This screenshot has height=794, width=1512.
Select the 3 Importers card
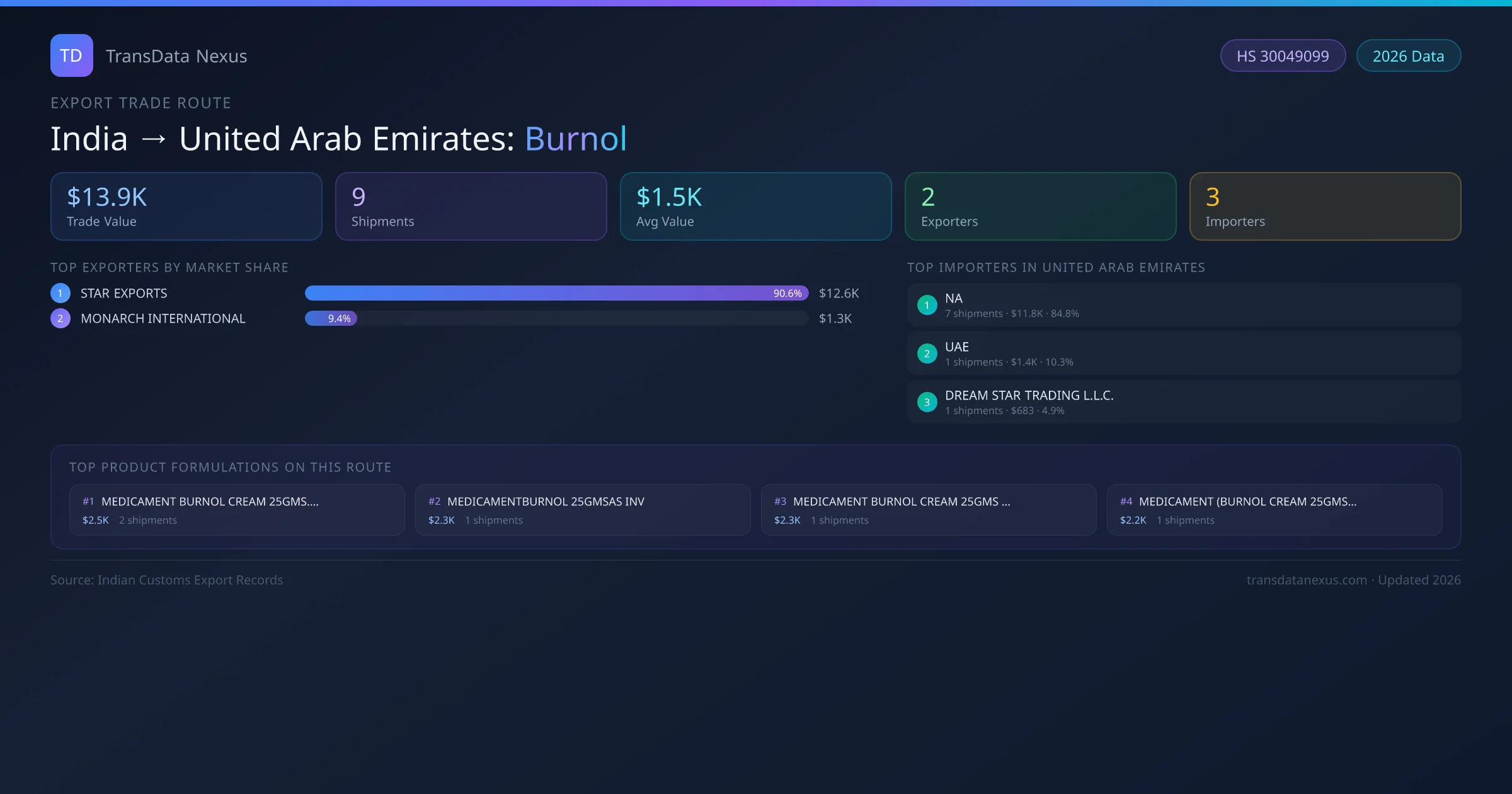click(1325, 207)
